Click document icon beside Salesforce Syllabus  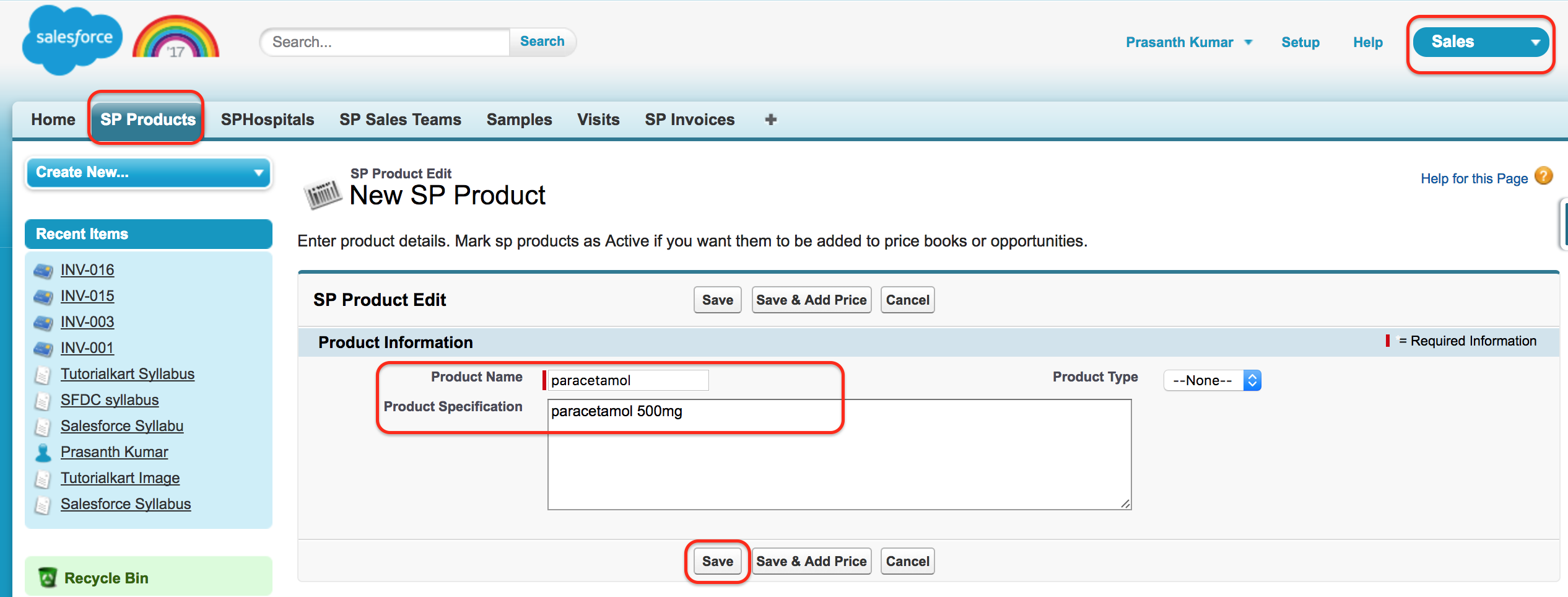pyautogui.click(x=43, y=505)
